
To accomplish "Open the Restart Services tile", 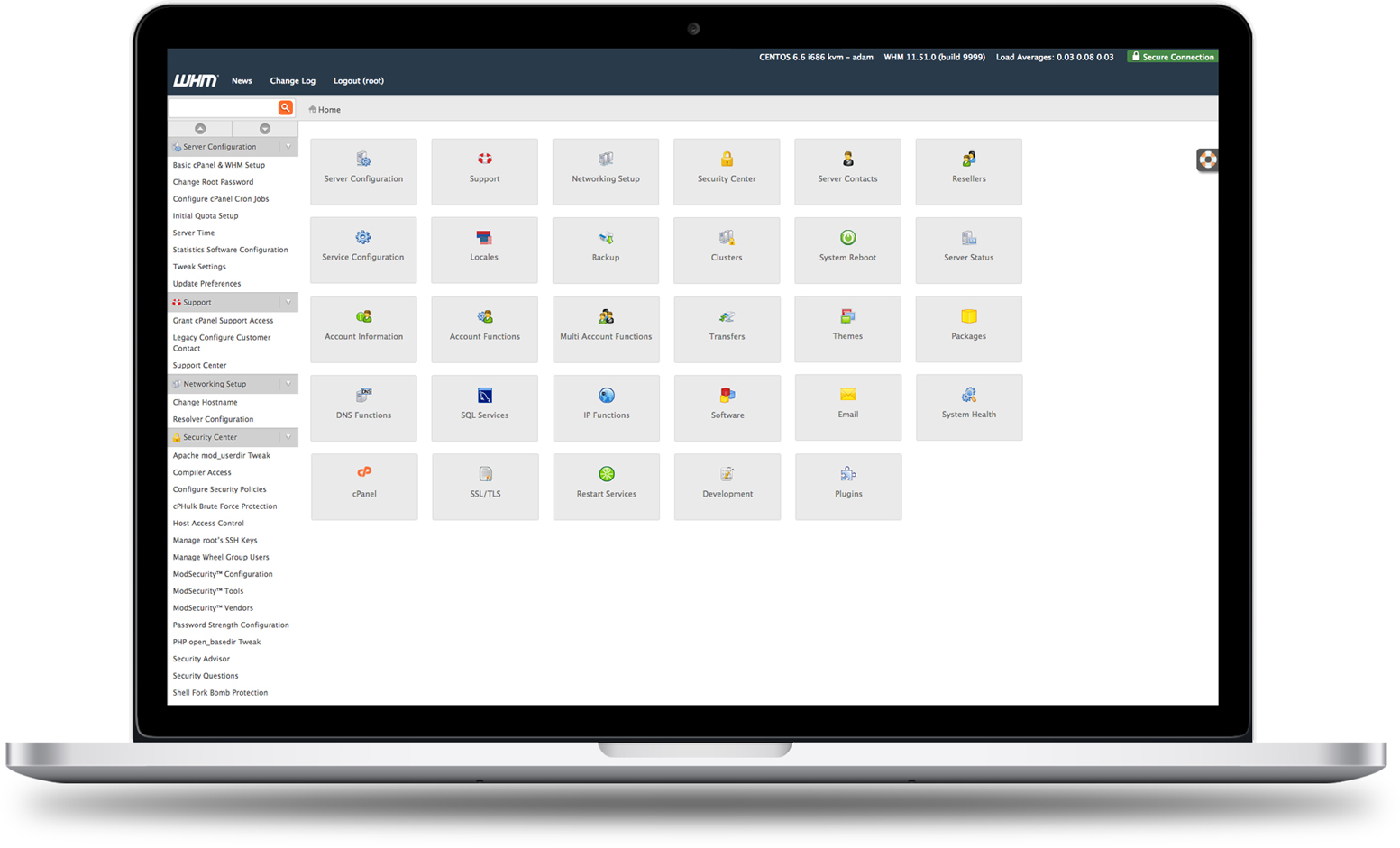I will tap(606, 487).
